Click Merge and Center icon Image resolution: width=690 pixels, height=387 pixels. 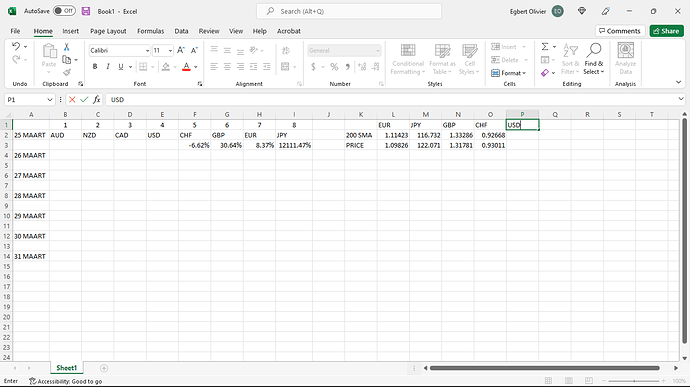[285, 66]
